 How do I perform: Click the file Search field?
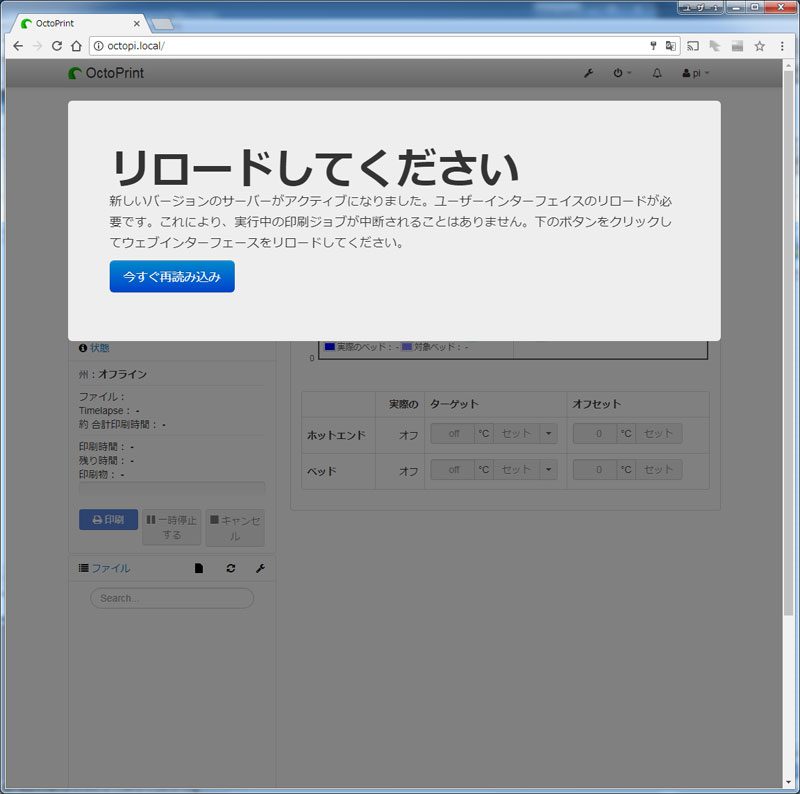172,598
